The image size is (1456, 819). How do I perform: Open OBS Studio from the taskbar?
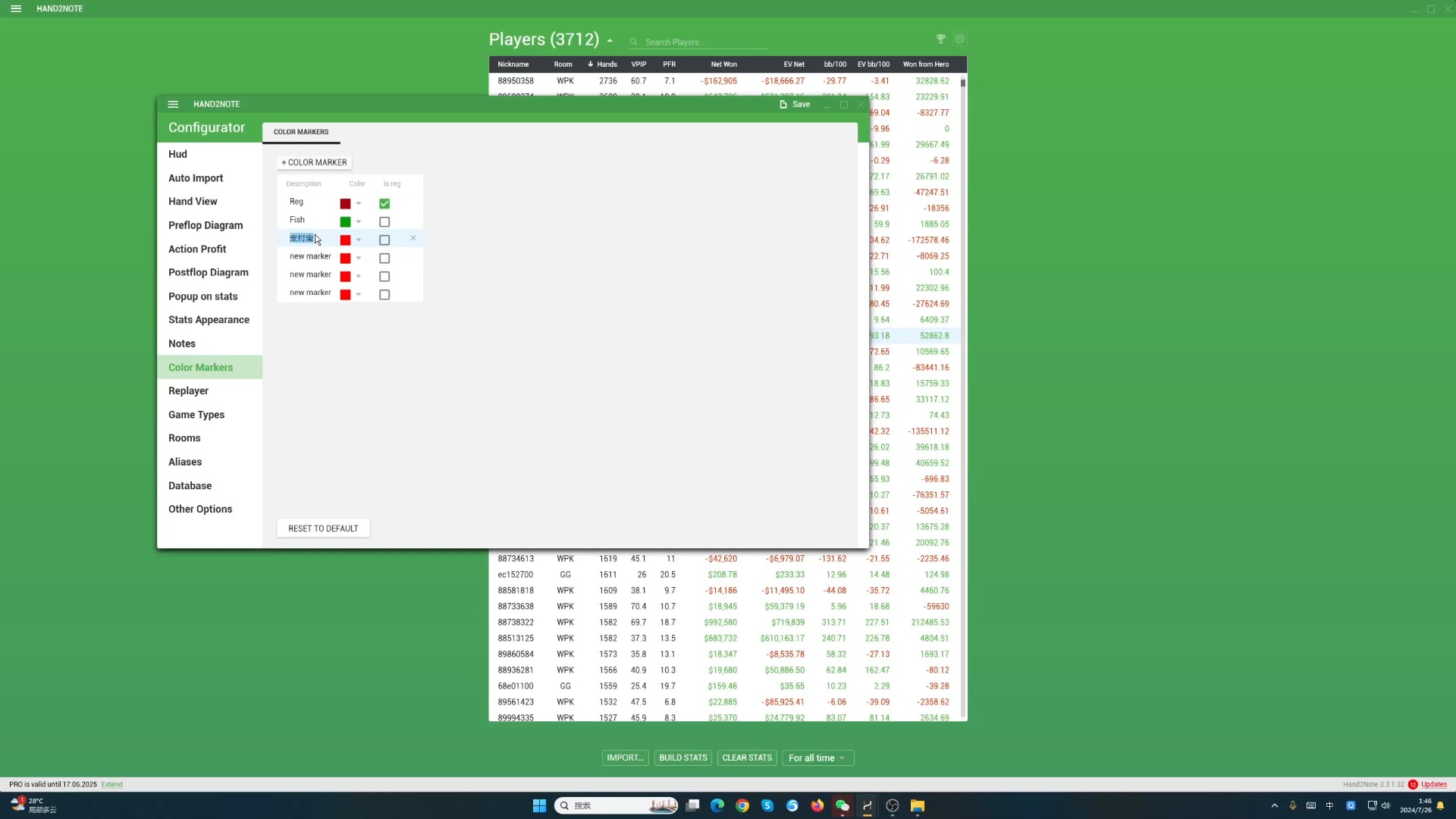[x=893, y=805]
